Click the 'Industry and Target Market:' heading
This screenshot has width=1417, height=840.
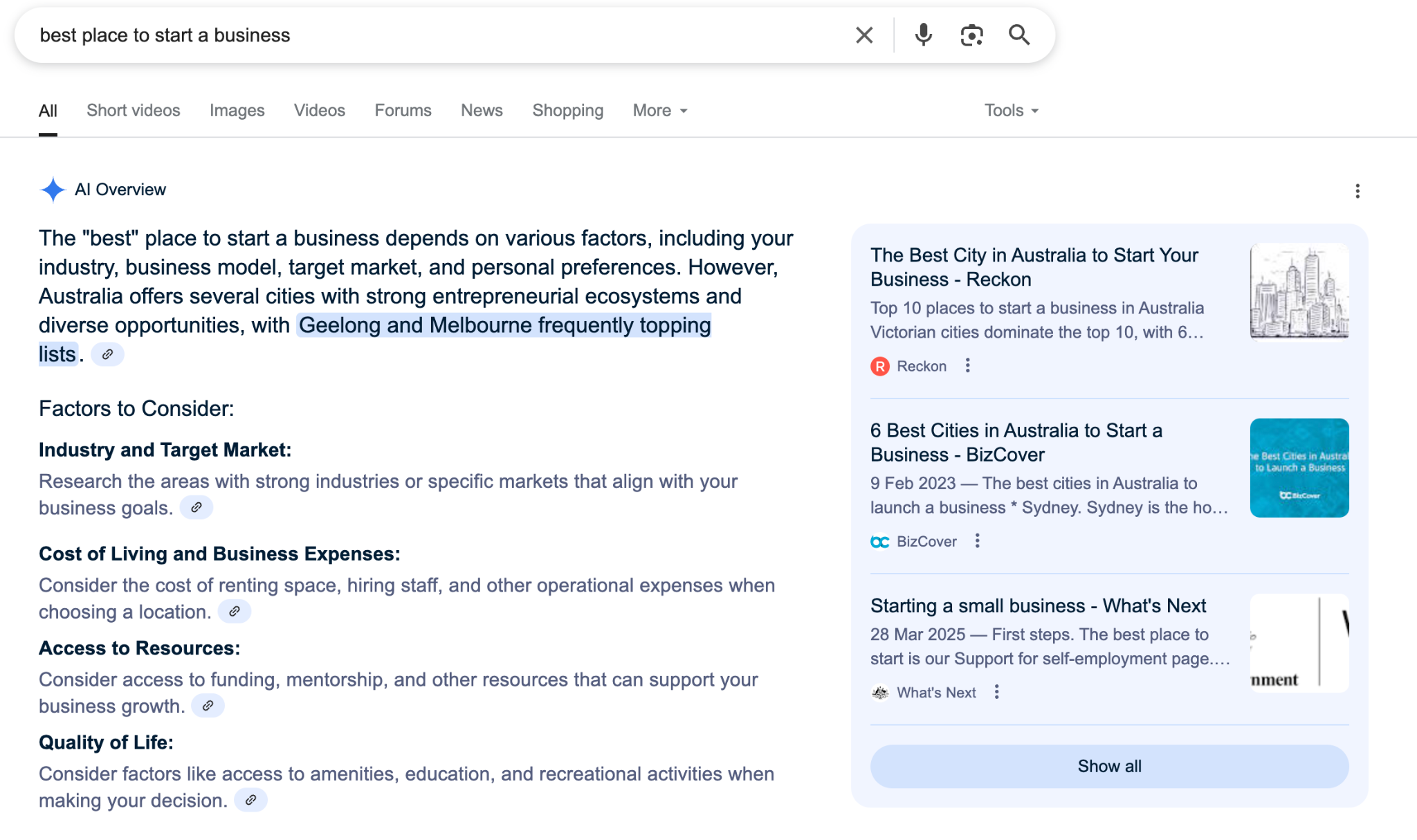tap(165, 450)
